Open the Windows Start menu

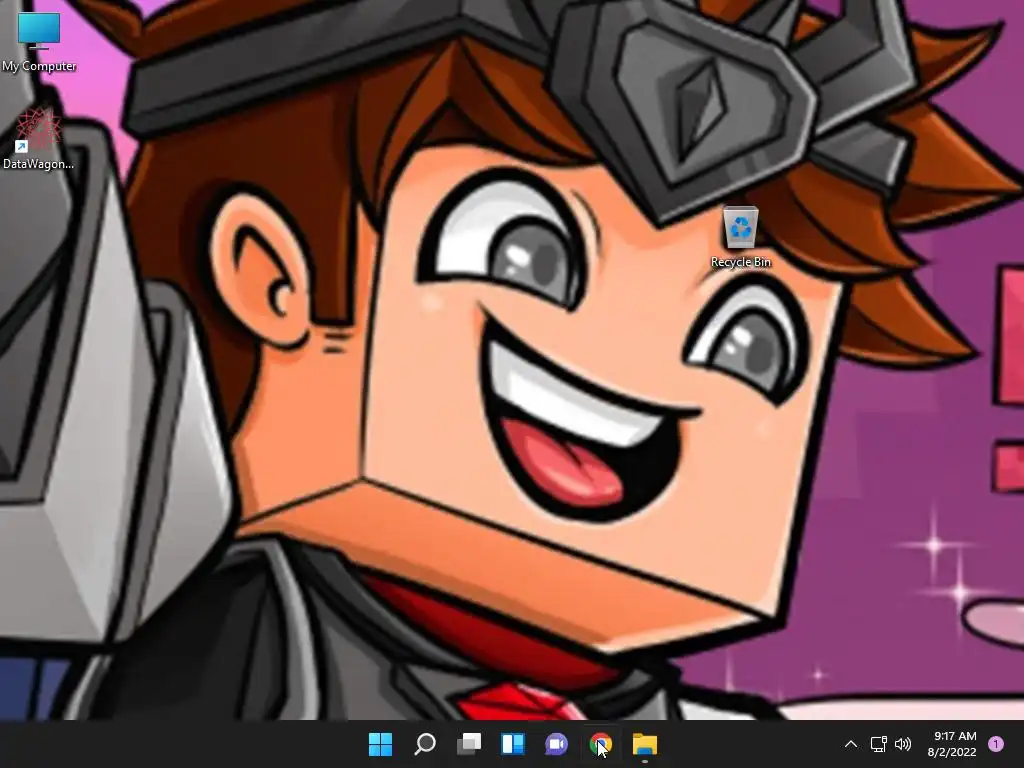[381, 744]
